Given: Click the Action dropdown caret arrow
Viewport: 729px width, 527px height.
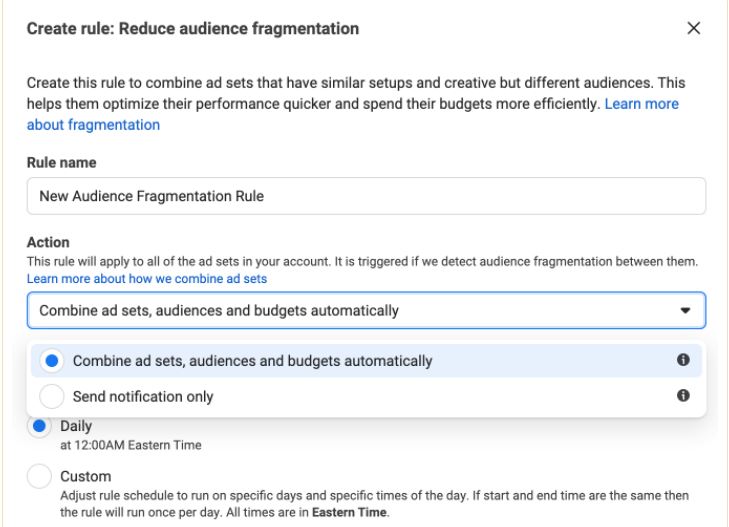Looking at the screenshot, I should [x=685, y=311].
